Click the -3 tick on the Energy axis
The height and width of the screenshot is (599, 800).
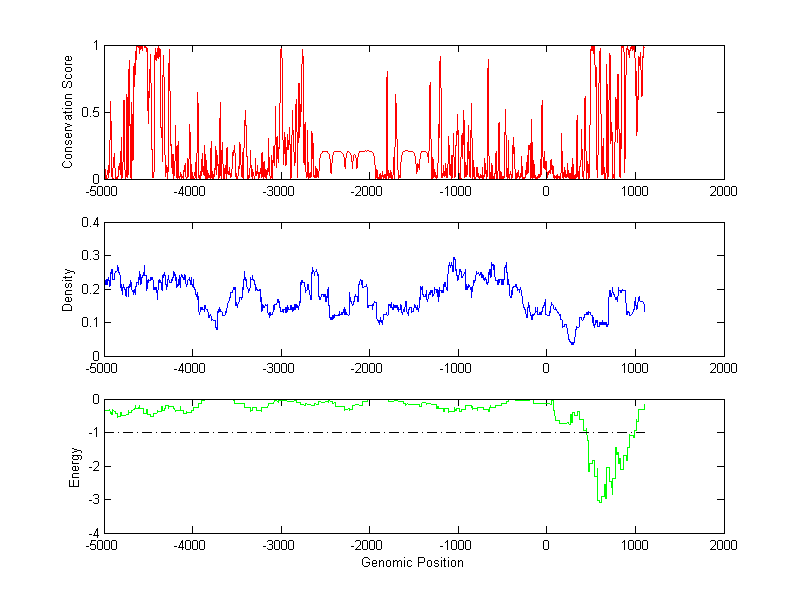pos(91,499)
